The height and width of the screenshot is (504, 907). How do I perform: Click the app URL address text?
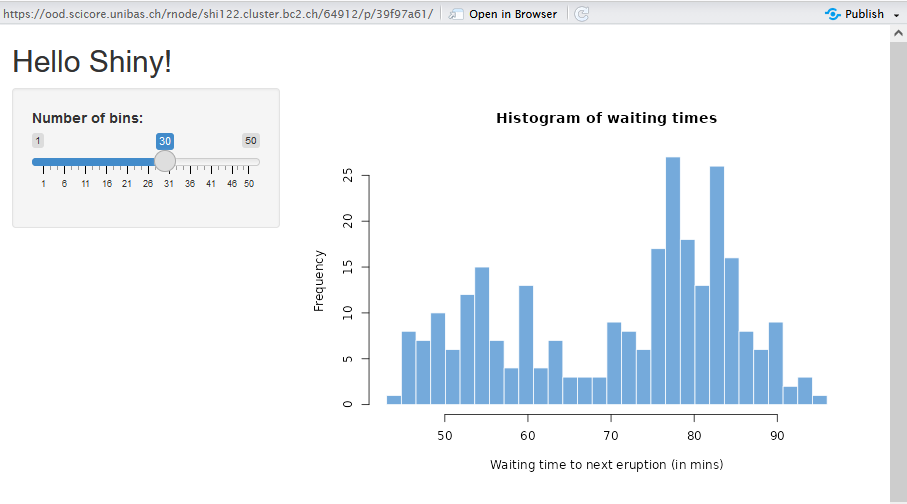(218, 14)
